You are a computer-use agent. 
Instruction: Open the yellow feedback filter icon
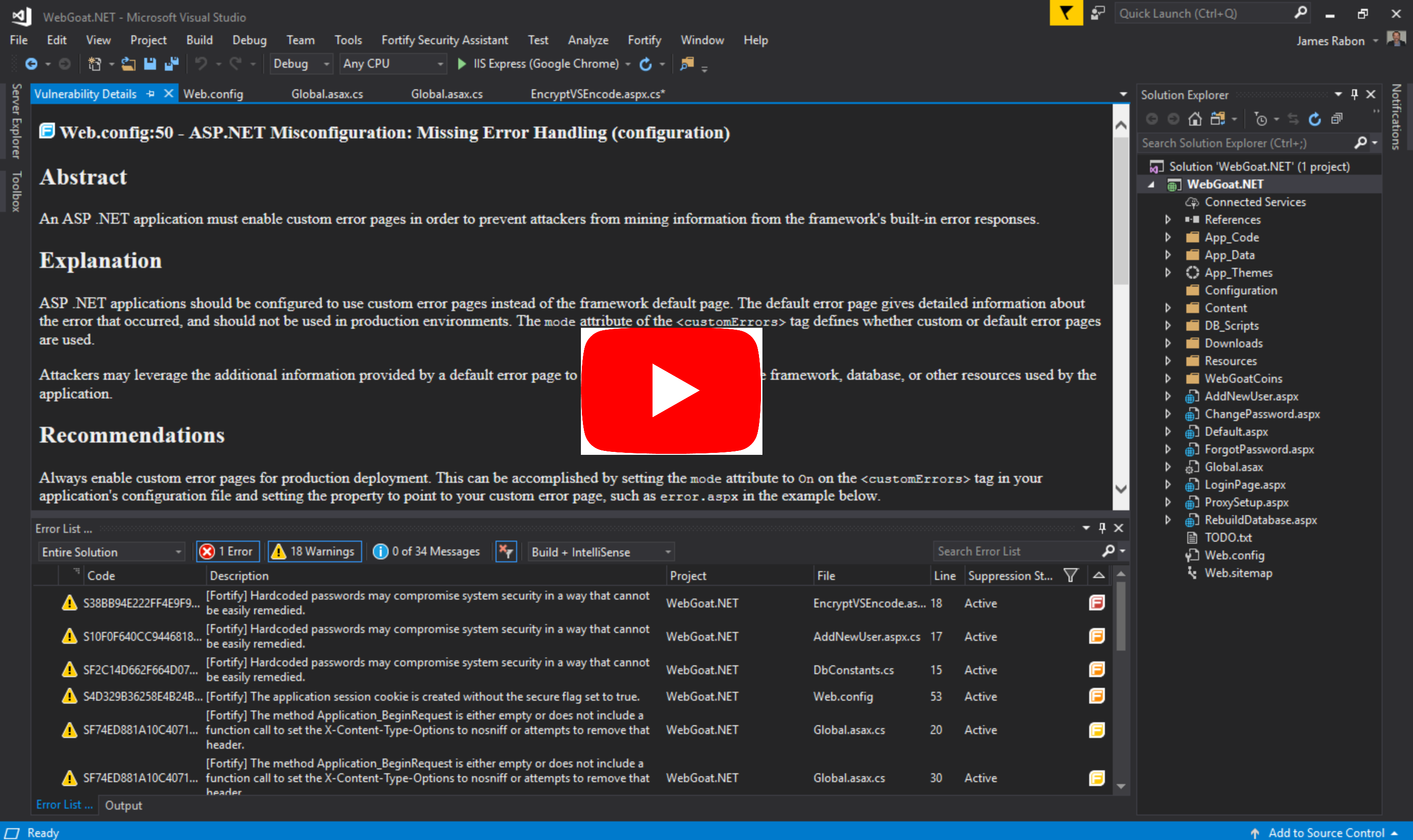pos(1066,13)
